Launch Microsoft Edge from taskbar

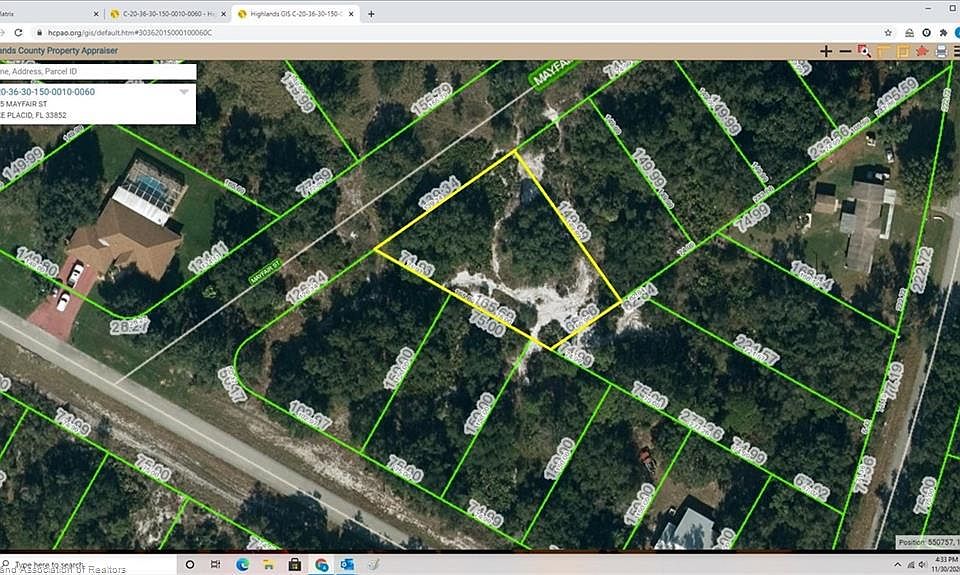tap(242, 564)
